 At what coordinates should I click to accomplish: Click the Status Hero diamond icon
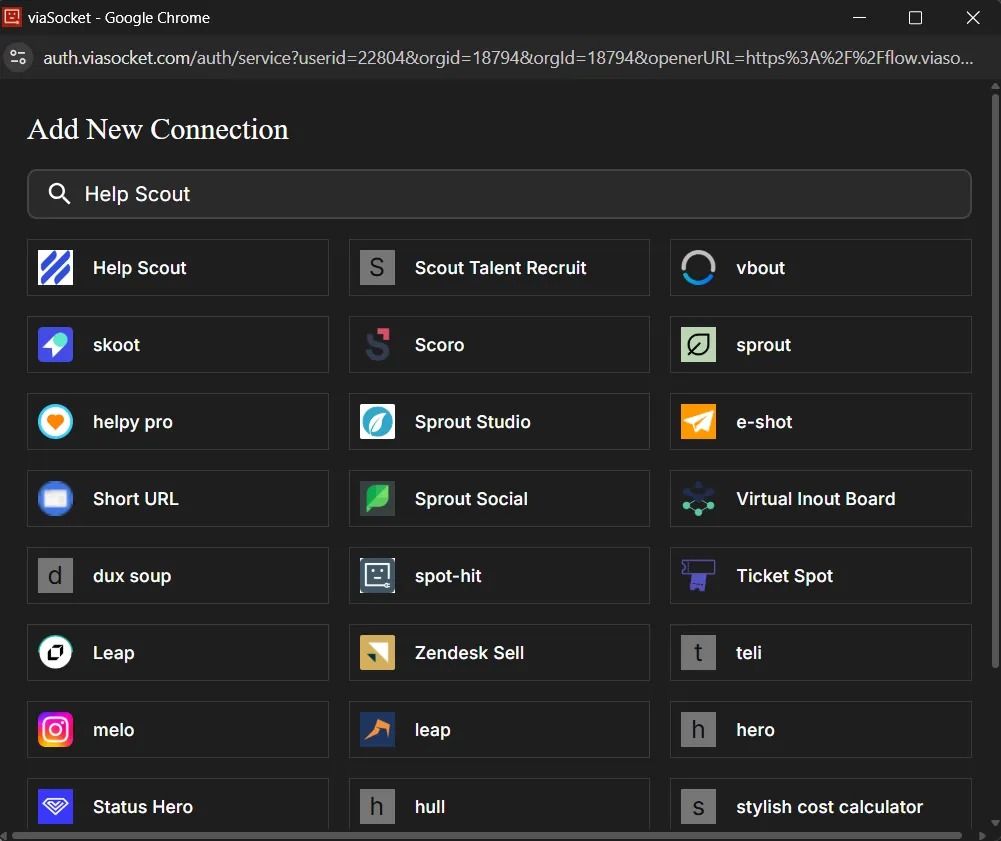tap(55, 806)
